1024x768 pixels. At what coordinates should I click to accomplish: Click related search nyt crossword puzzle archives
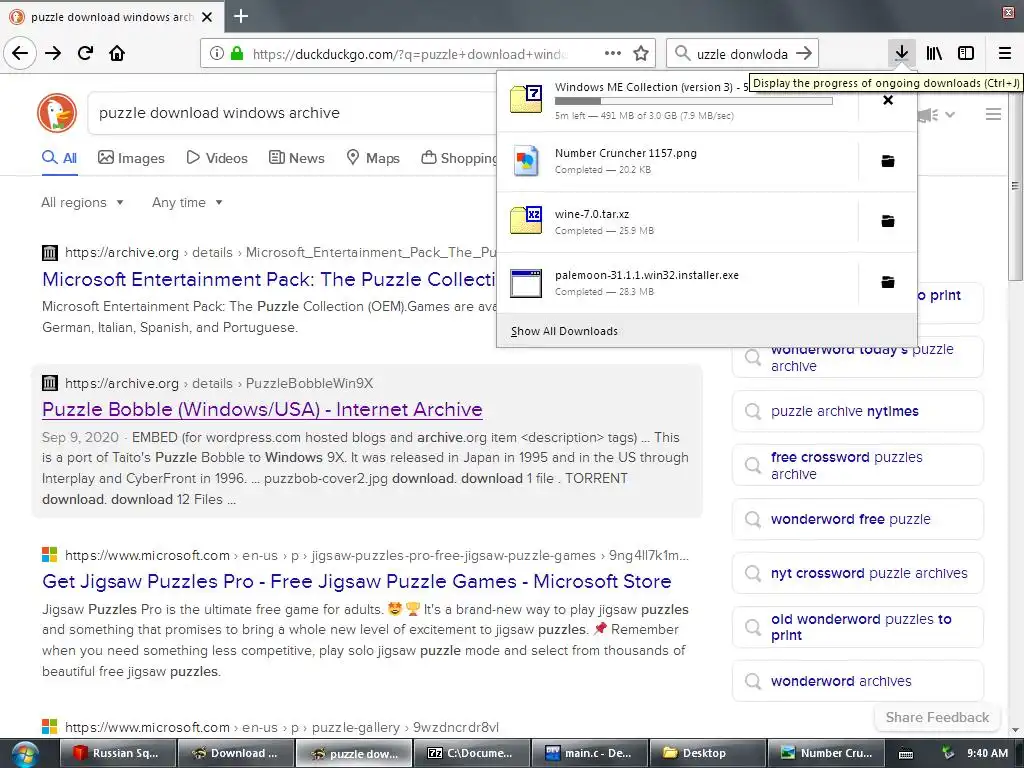[857, 573]
